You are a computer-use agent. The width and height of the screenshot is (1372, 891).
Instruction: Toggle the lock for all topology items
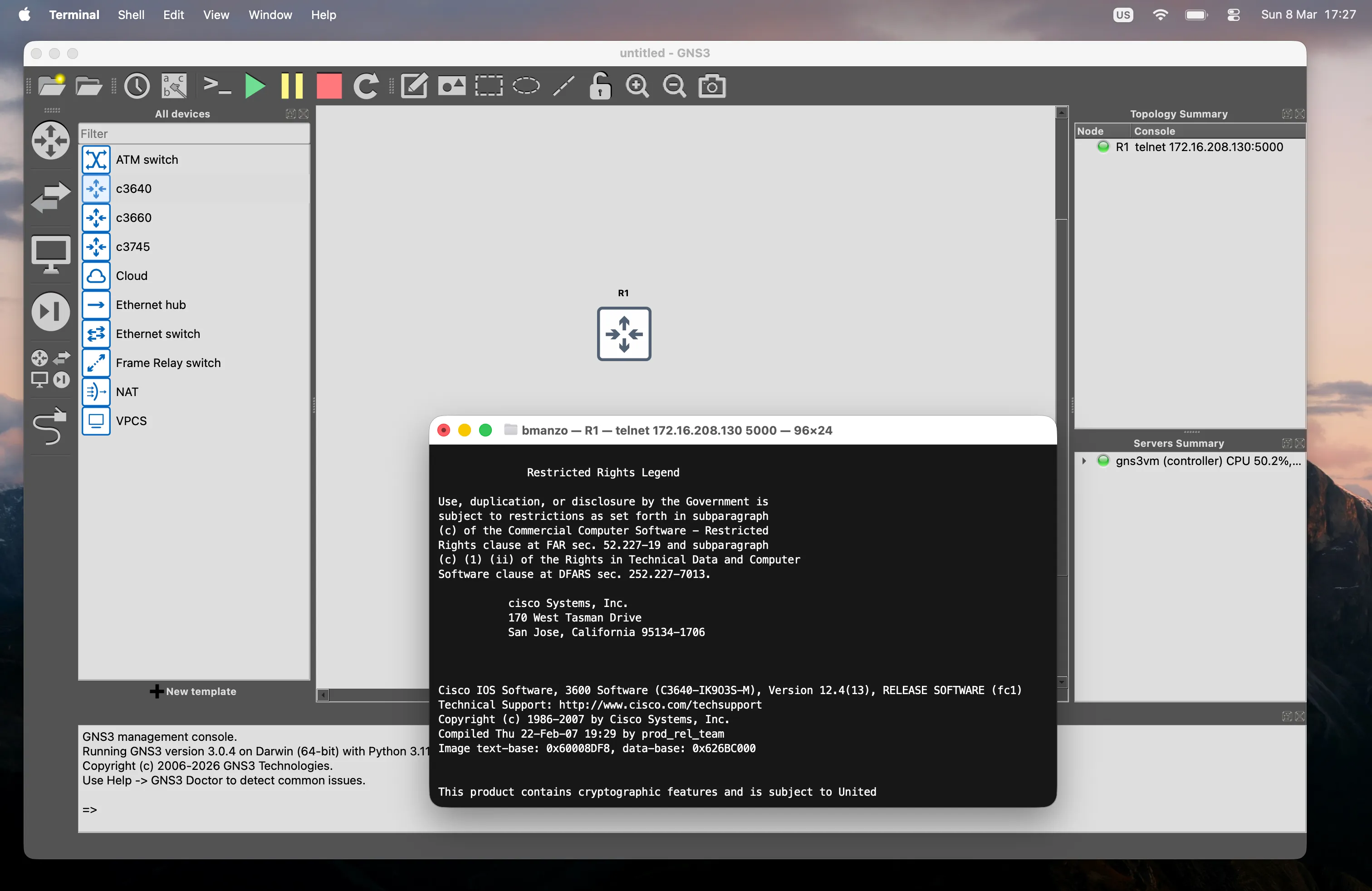click(x=599, y=86)
